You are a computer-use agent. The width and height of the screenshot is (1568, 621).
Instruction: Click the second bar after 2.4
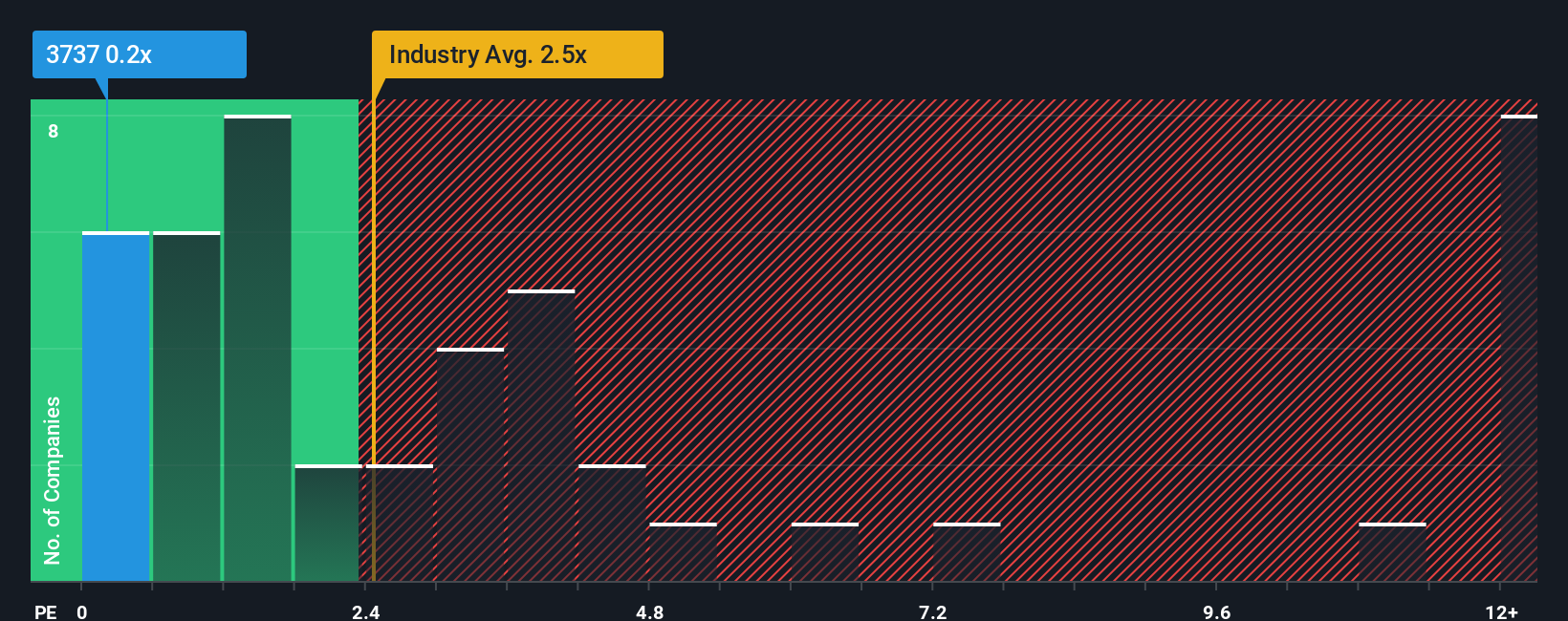[x=470, y=464]
